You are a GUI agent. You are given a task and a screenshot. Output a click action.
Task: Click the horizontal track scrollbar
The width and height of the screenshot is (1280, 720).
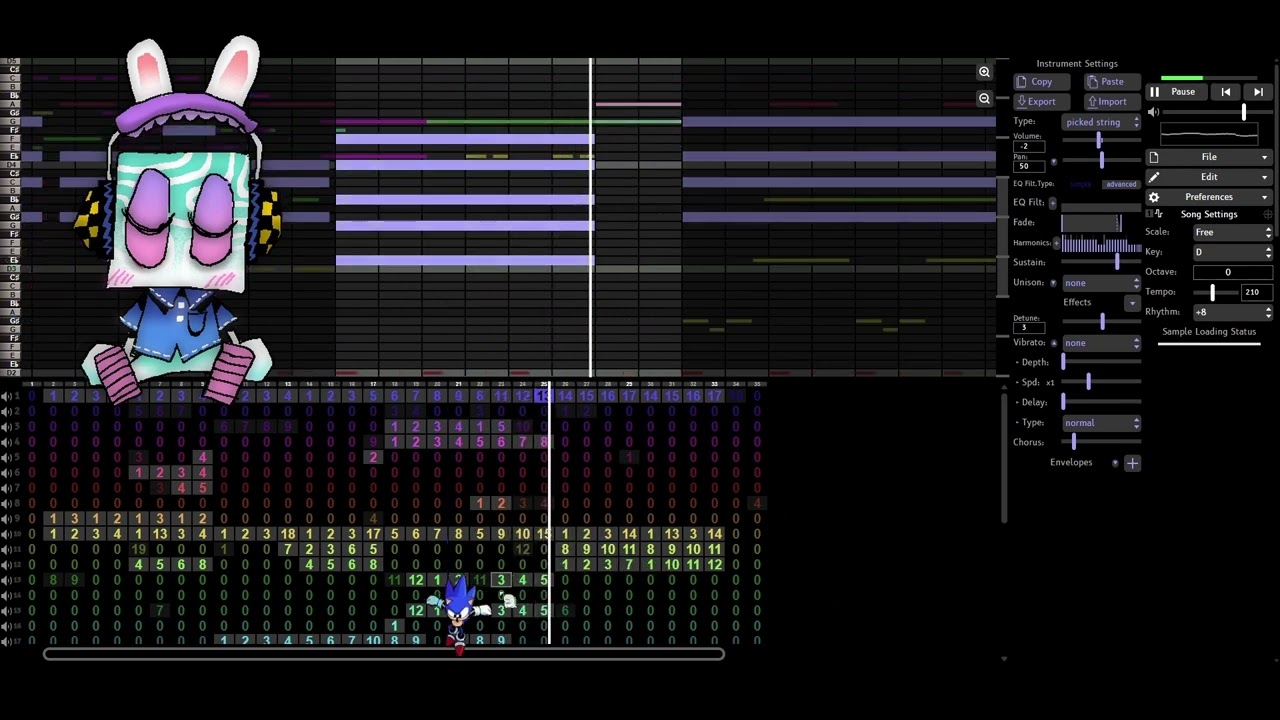[x=384, y=654]
